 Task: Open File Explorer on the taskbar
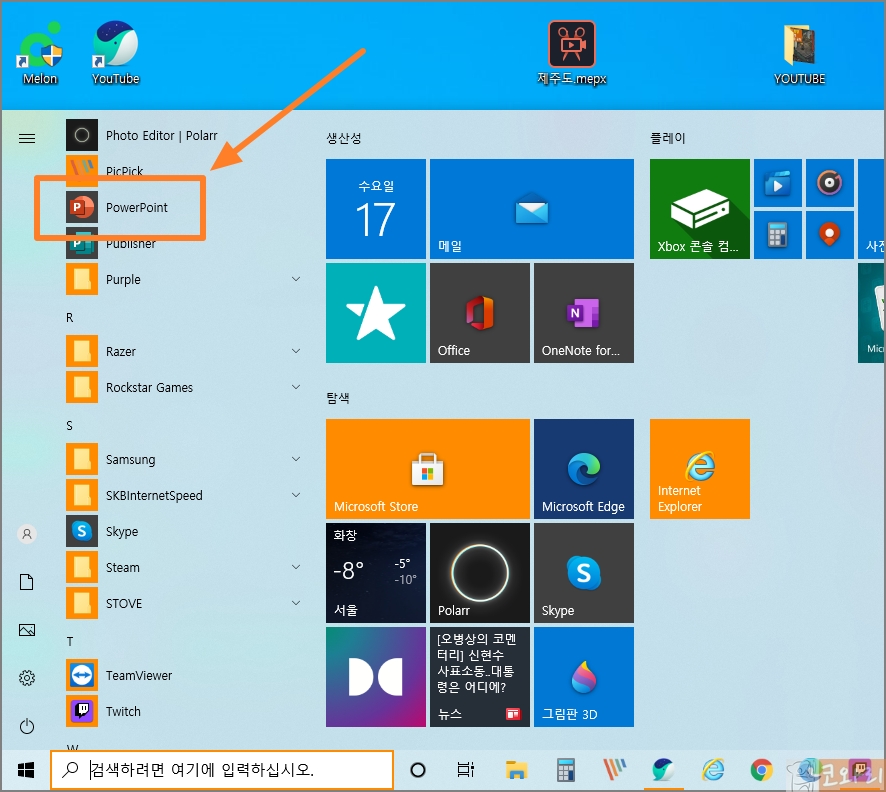[516, 769]
